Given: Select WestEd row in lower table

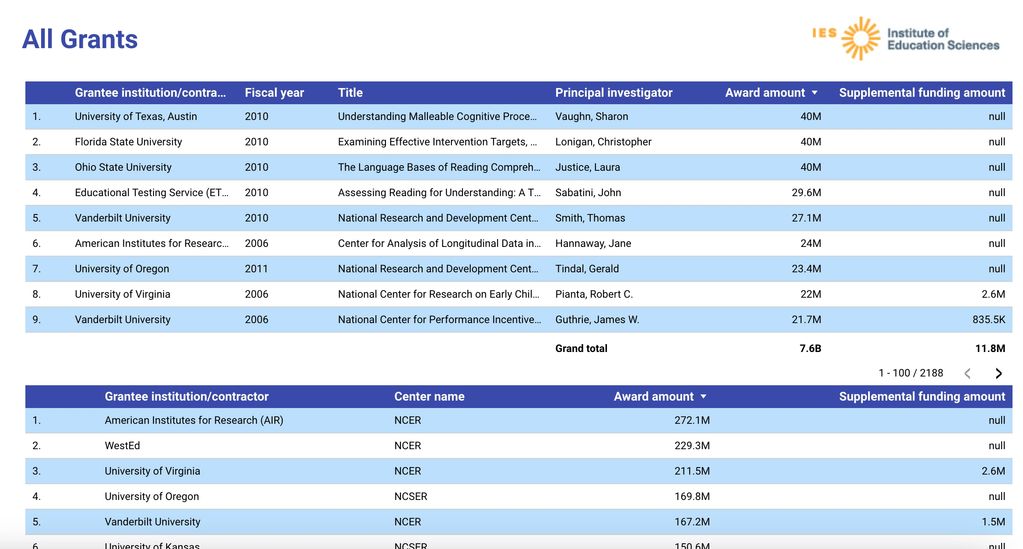Looking at the screenshot, I should tap(123, 446).
